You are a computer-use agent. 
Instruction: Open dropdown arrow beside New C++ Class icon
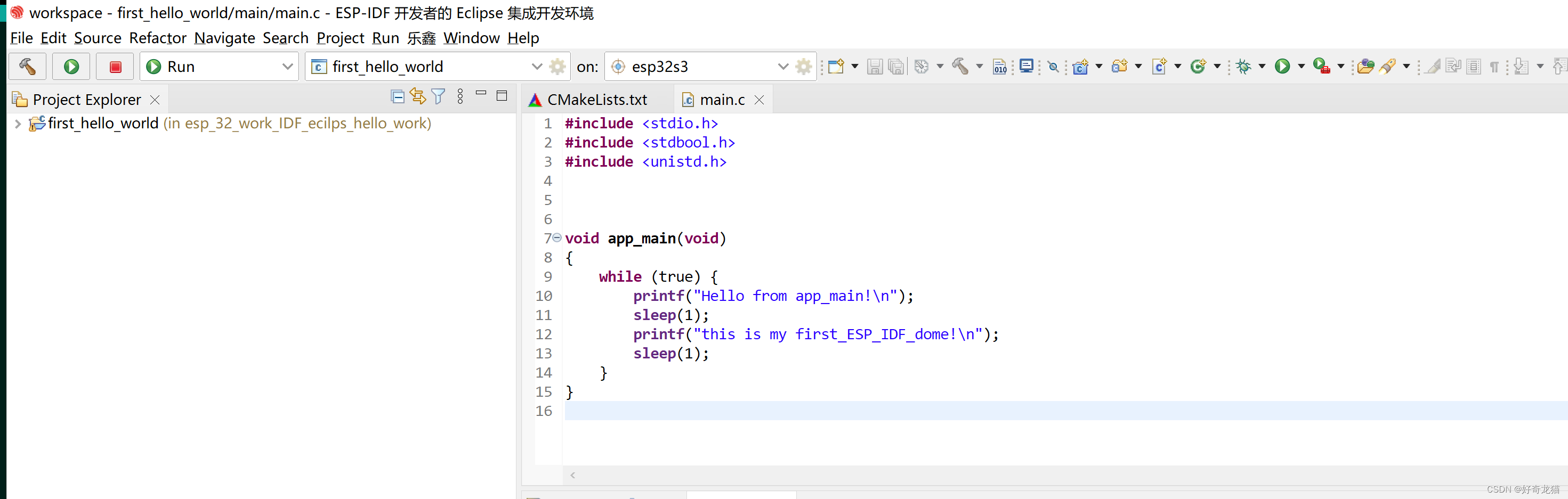point(1217,67)
